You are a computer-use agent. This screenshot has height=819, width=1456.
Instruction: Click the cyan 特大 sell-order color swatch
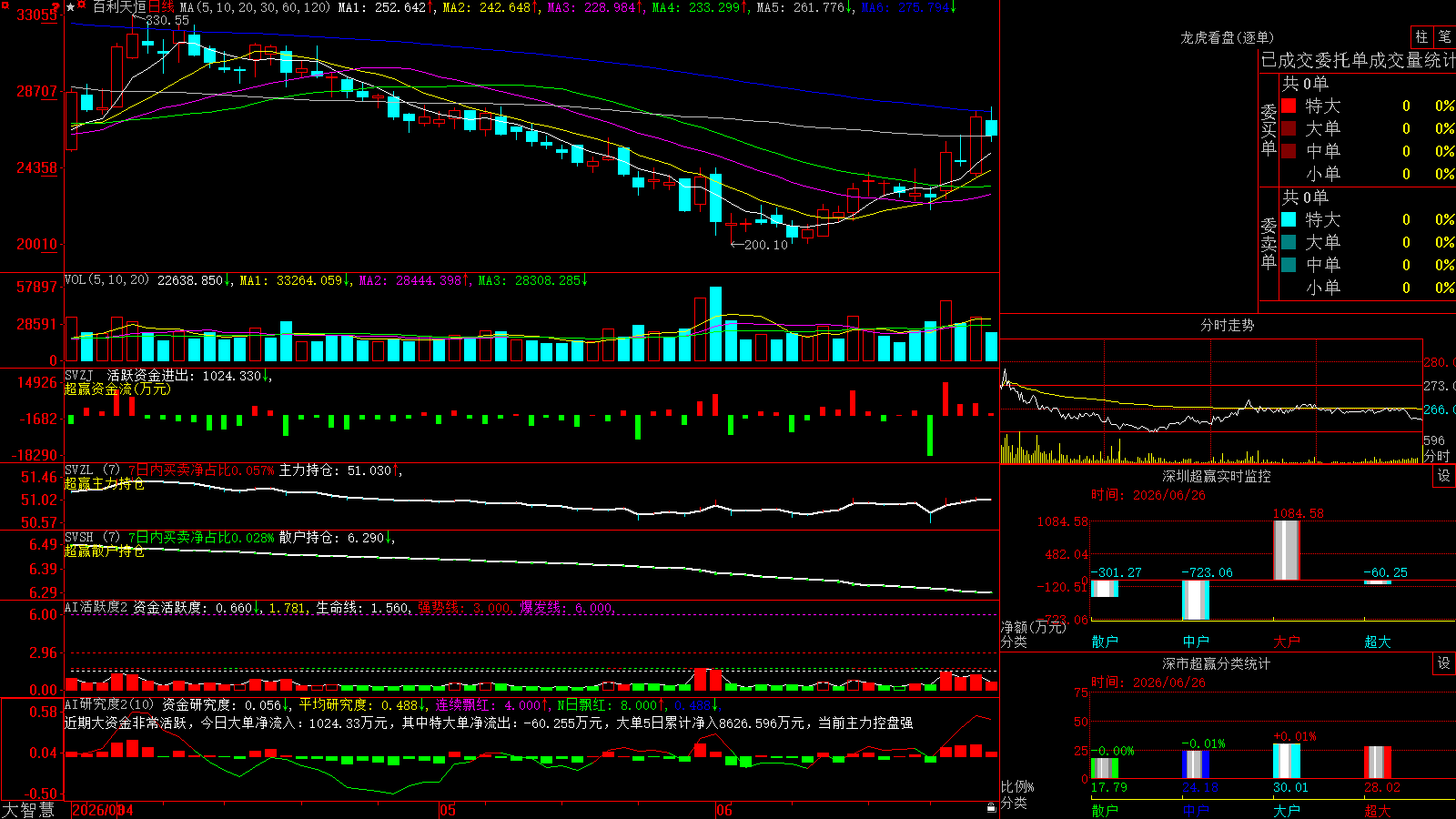tap(1289, 219)
